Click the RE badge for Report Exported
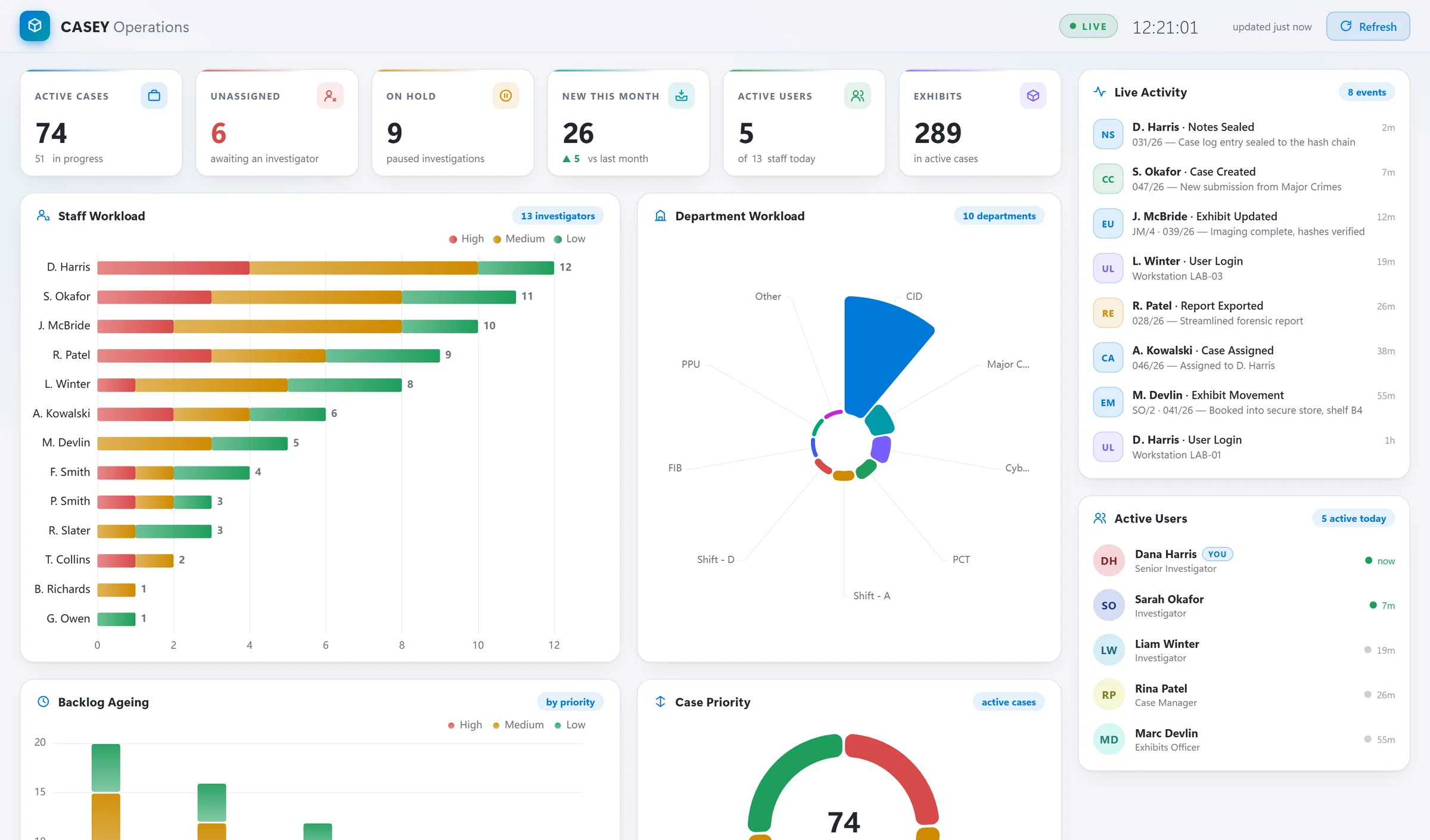1430x840 pixels. click(1108, 313)
